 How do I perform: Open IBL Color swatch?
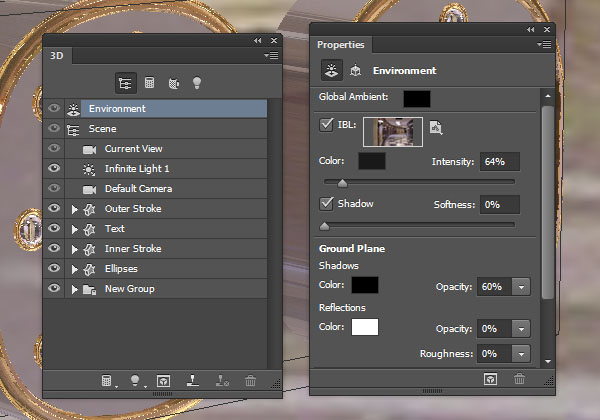(372, 161)
